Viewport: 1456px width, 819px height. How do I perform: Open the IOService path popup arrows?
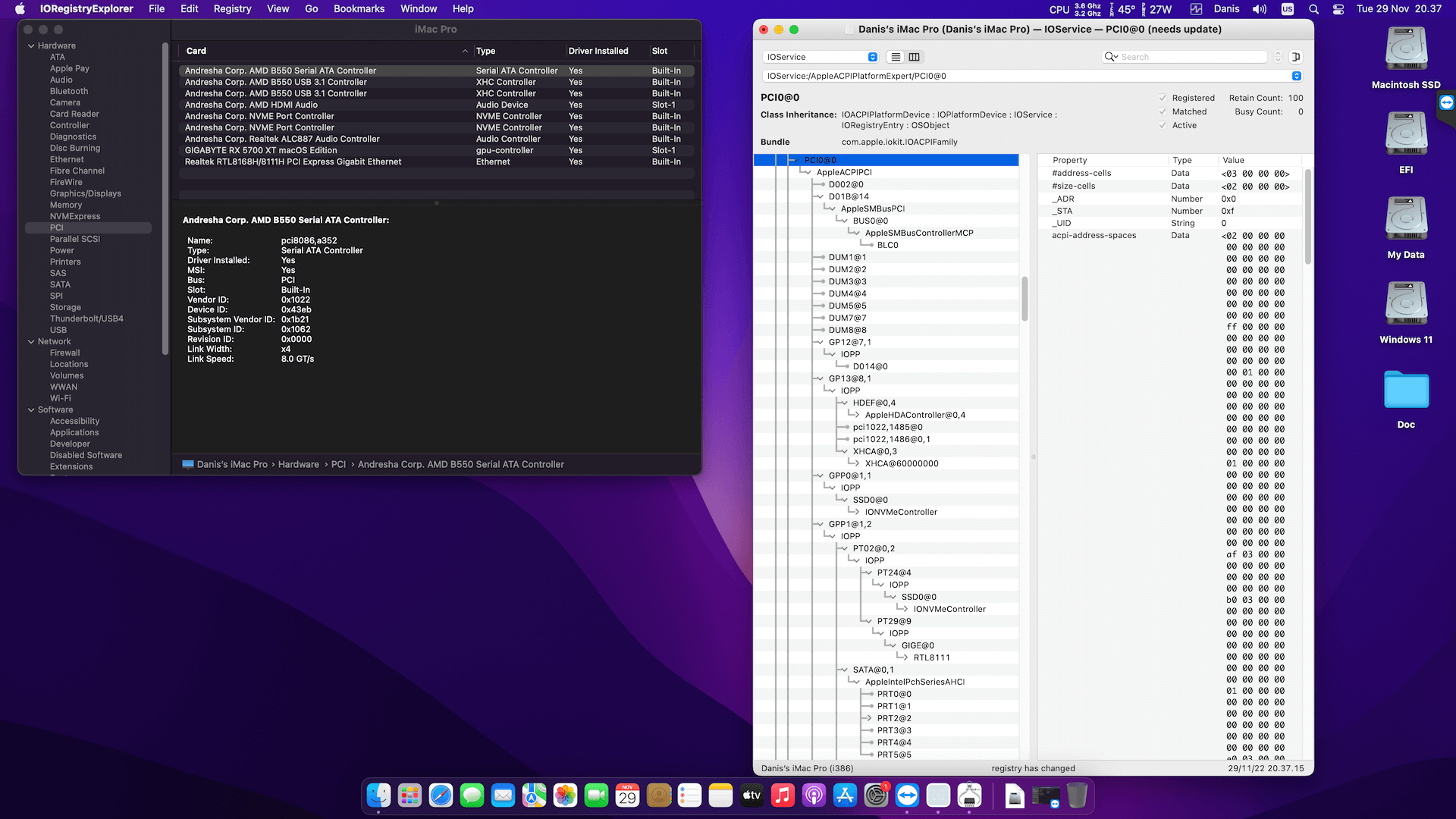click(x=1296, y=76)
